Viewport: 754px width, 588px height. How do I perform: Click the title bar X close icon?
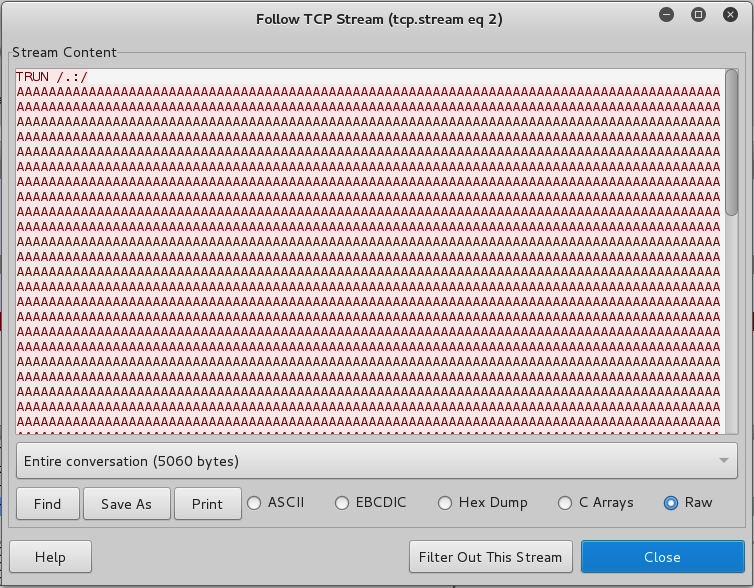click(x=730, y=15)
